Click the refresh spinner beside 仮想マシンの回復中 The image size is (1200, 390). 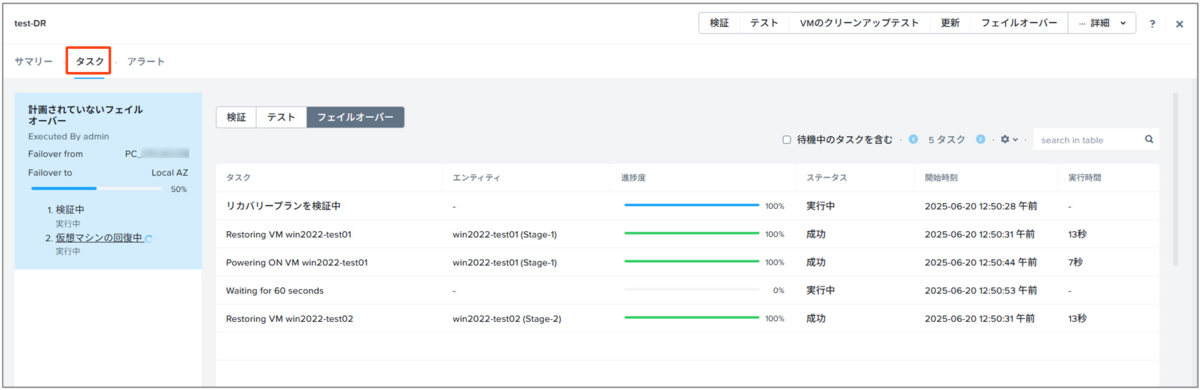pyautogui.click(x=149, y=239)
